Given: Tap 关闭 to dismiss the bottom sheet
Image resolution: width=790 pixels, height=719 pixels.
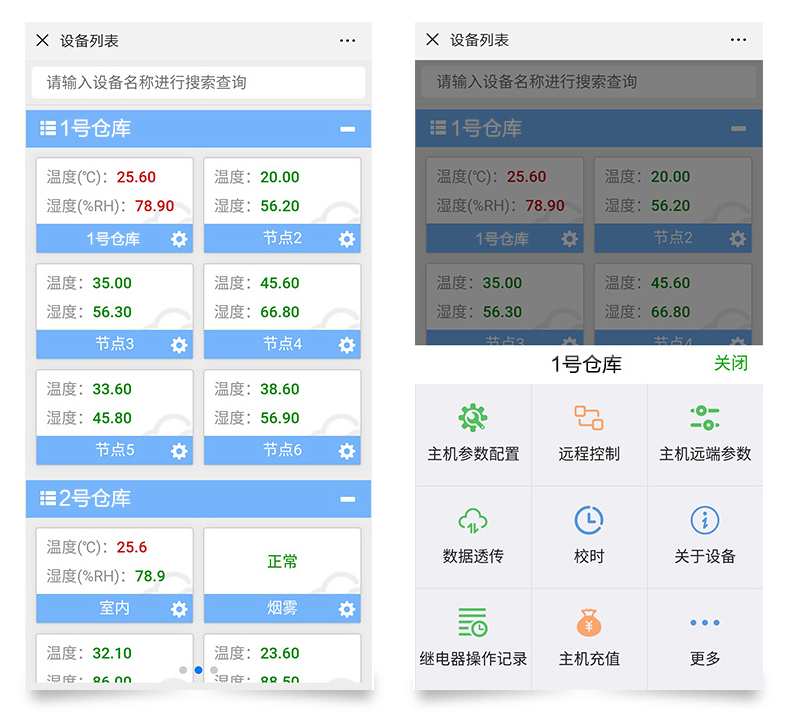Looking at the screenshot, I should 731,363.
